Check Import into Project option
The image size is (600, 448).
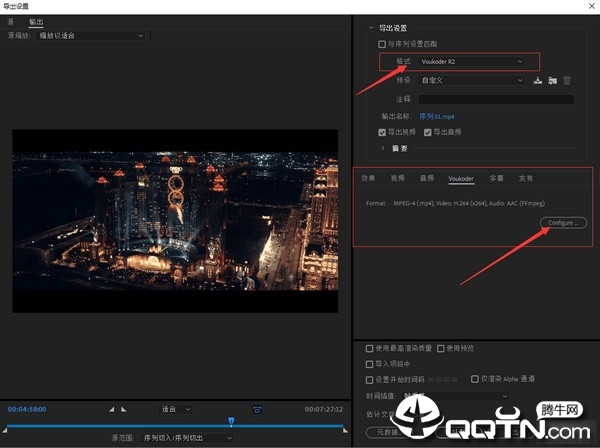(369, 364)
